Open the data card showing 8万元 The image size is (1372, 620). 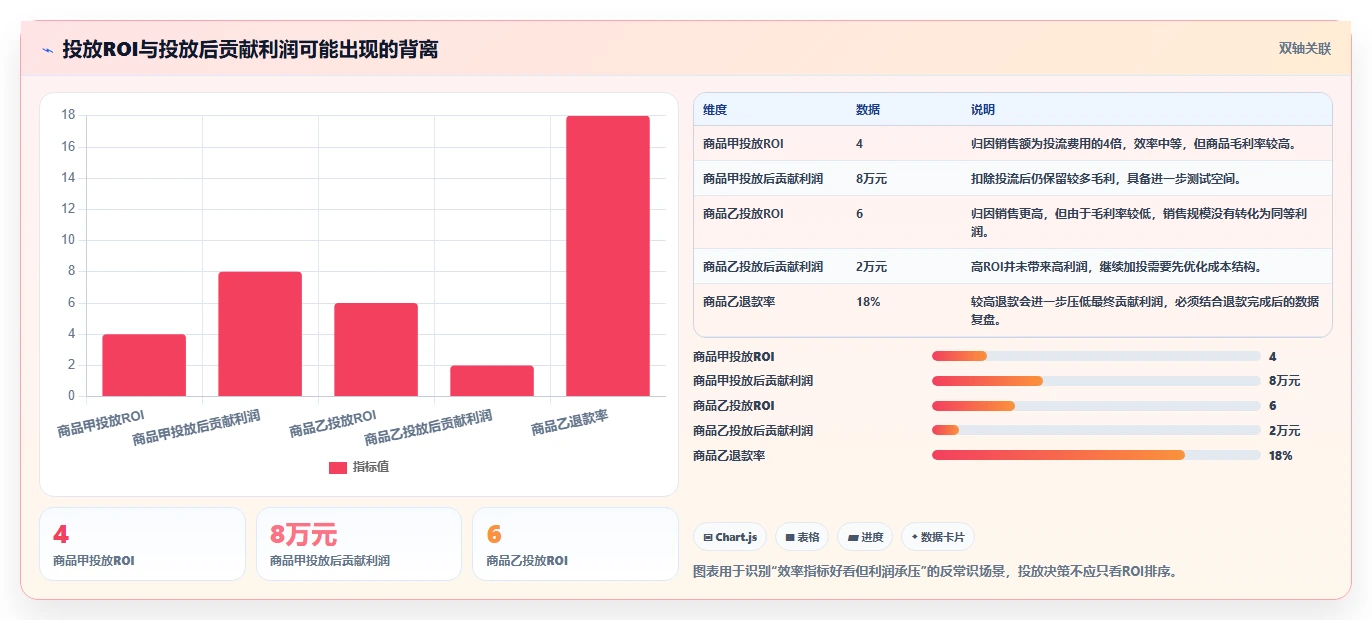[x=359, y=544]
